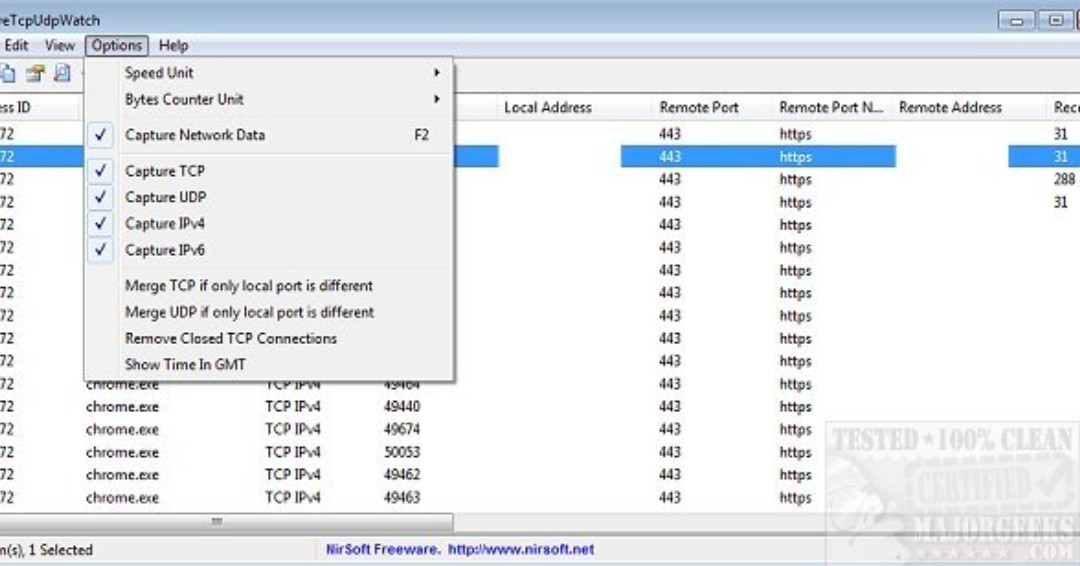Sort by Remote Port Name column header
The height and width of the screenshot is (566, 1080).
pyautogui.click(x=831, y=107)
